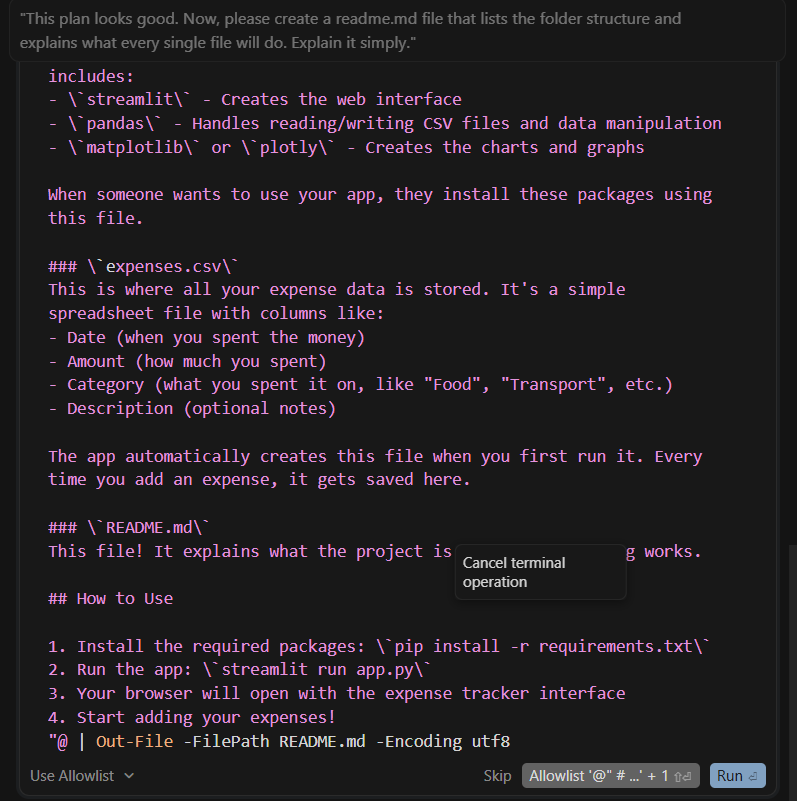The image size is (797, 801).
Task: Click step 4 'Start adding your expenses!' line
Action: pyautogui.click(x=192, y=717)
